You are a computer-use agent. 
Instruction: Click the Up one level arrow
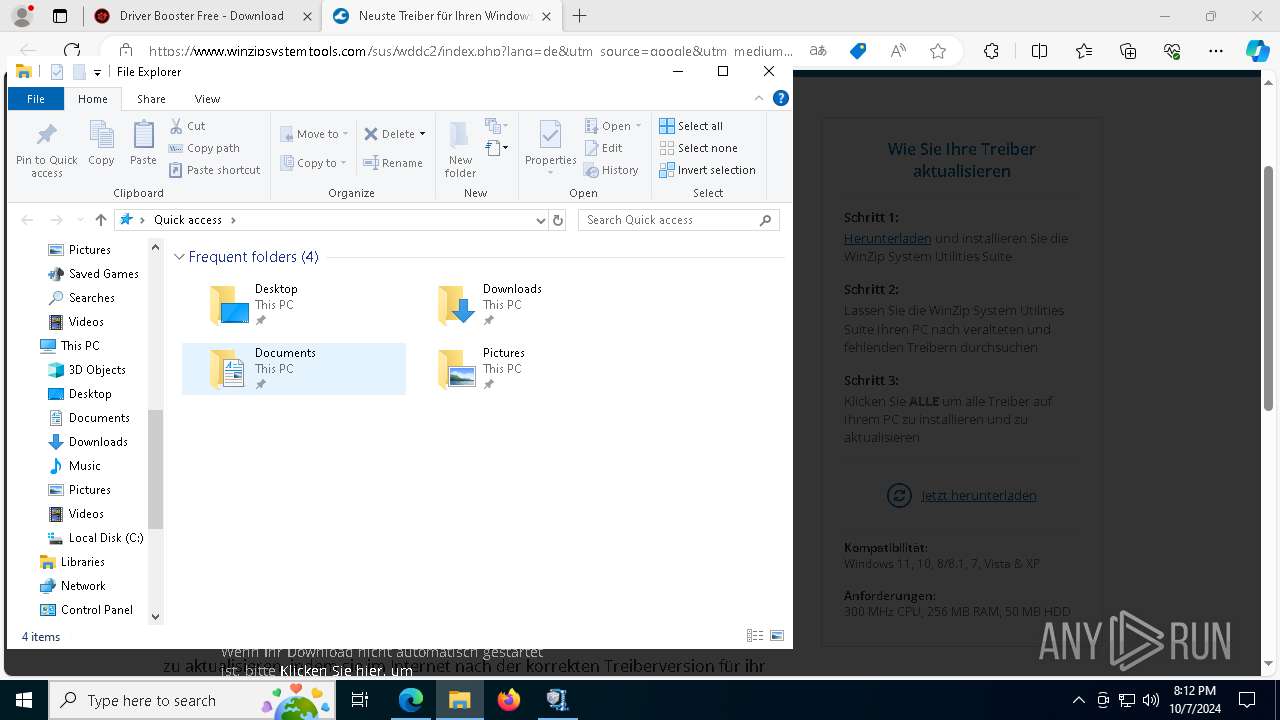tap(100, 220)
